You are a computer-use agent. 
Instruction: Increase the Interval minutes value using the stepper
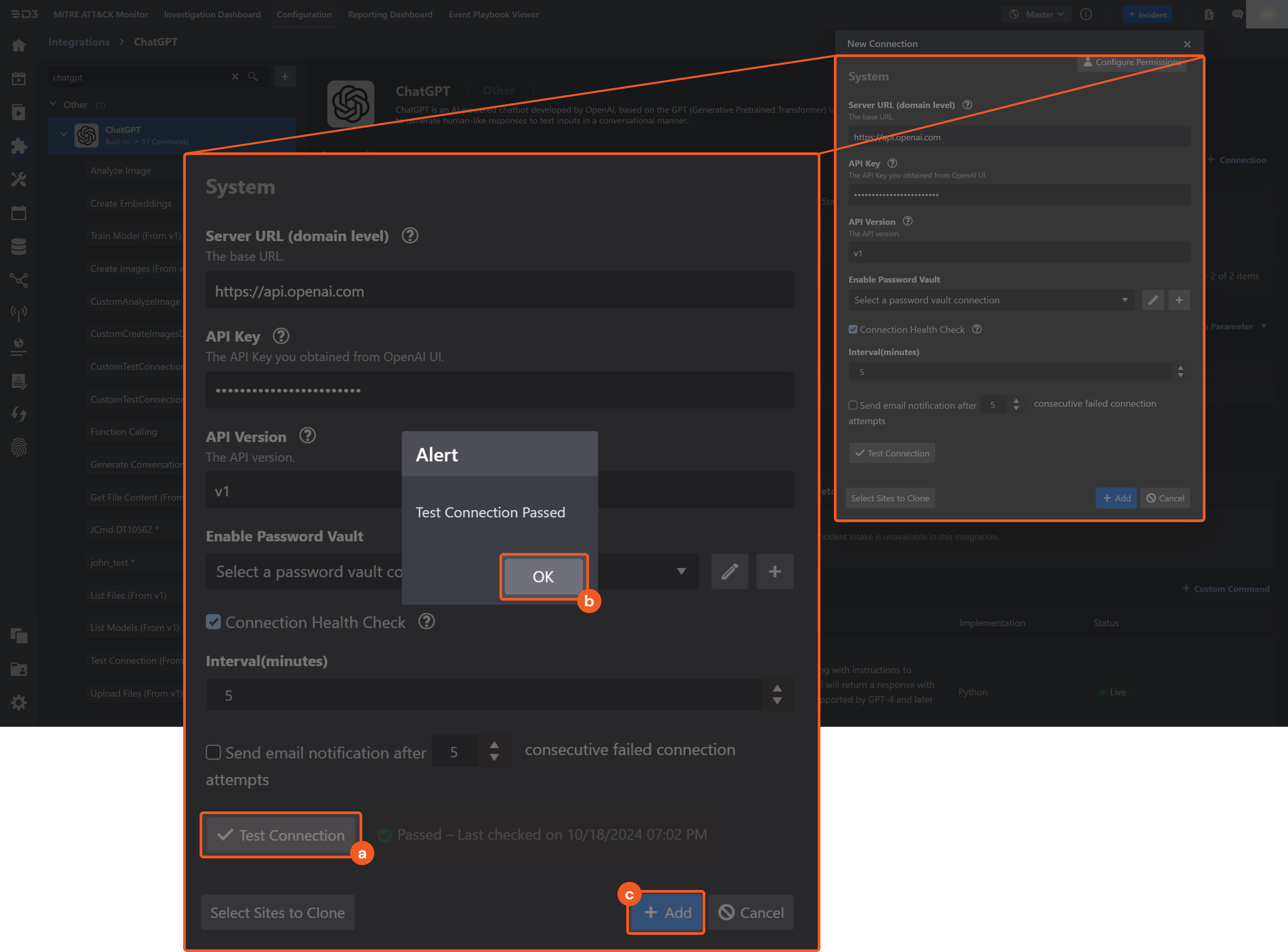pos(777,688)
